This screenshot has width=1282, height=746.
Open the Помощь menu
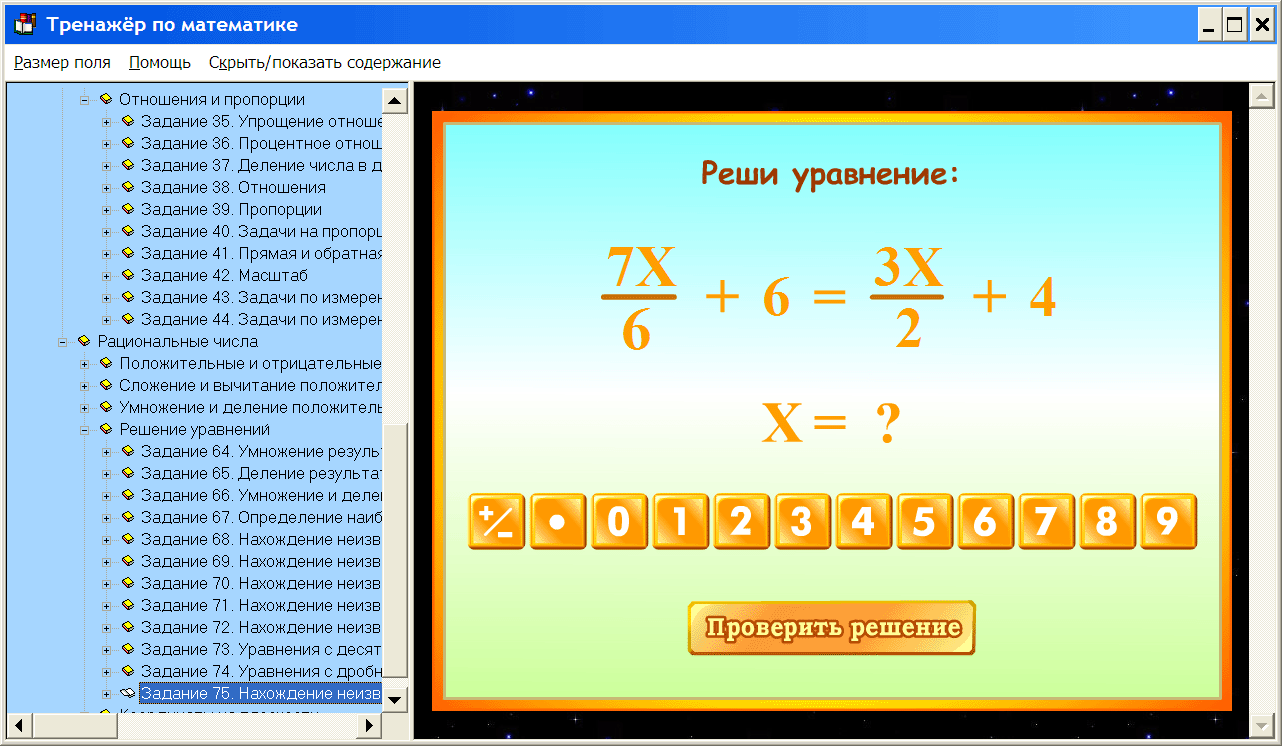pyautogui.click(x=159, y=62)
